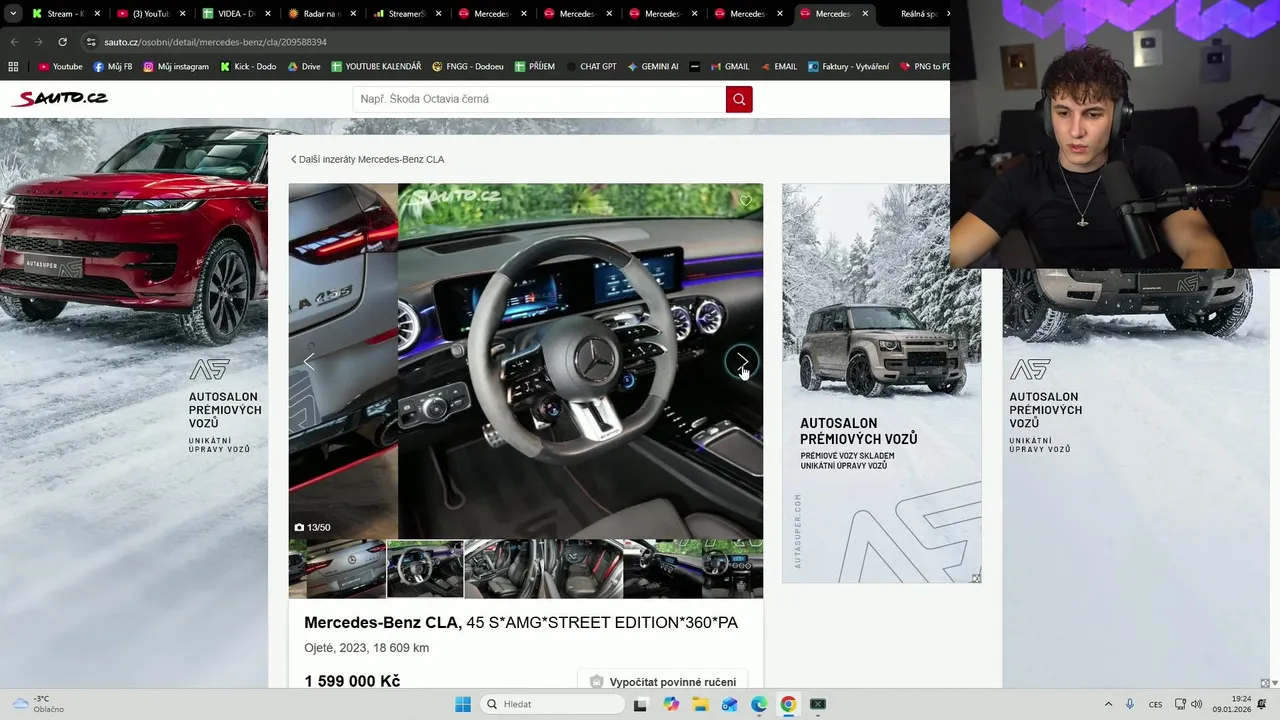
Task: Click the Sauto.cz logo
Action: [x=59, y=98]
